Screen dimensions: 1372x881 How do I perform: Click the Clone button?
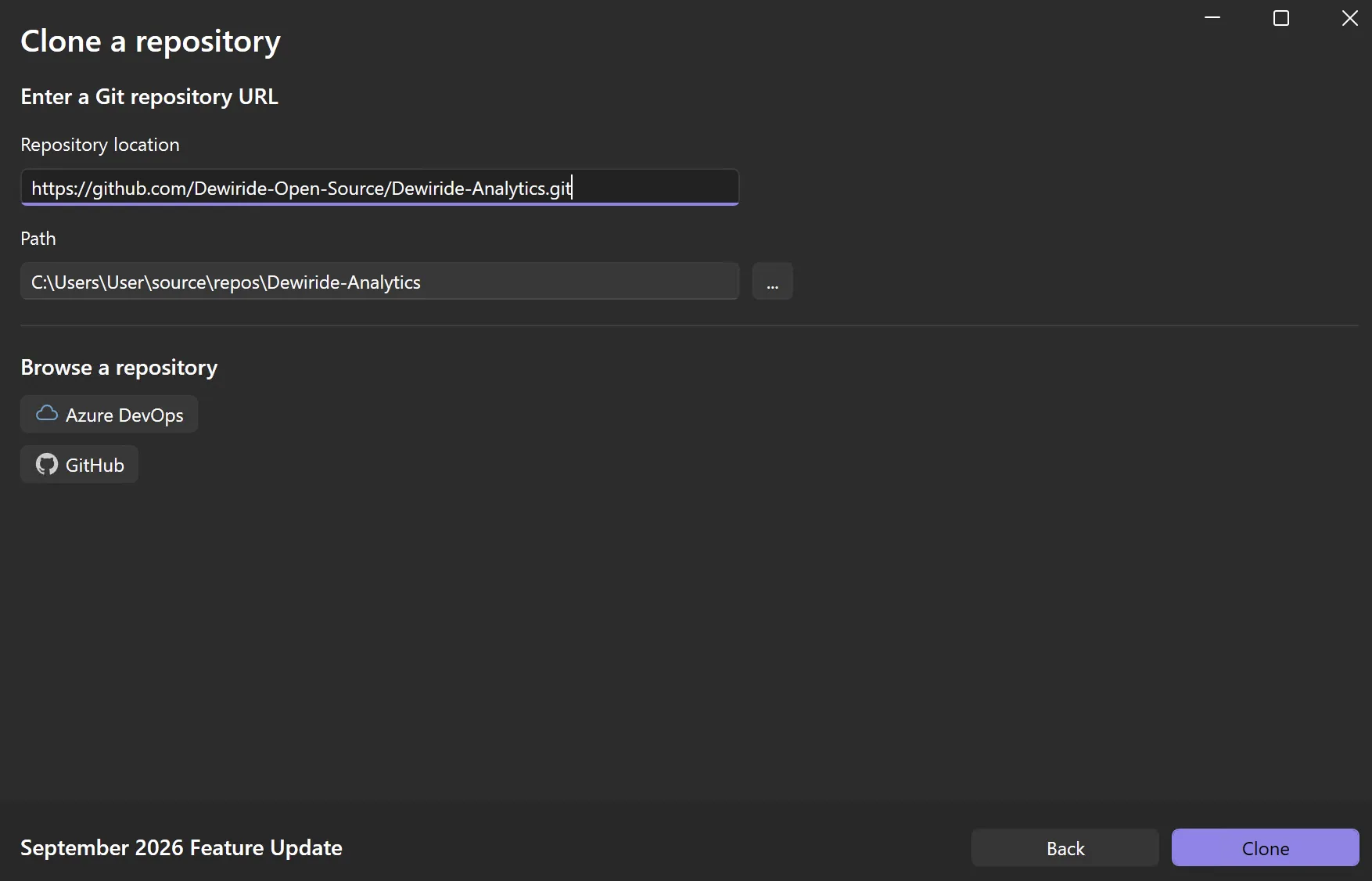(x=1265, y=848)
